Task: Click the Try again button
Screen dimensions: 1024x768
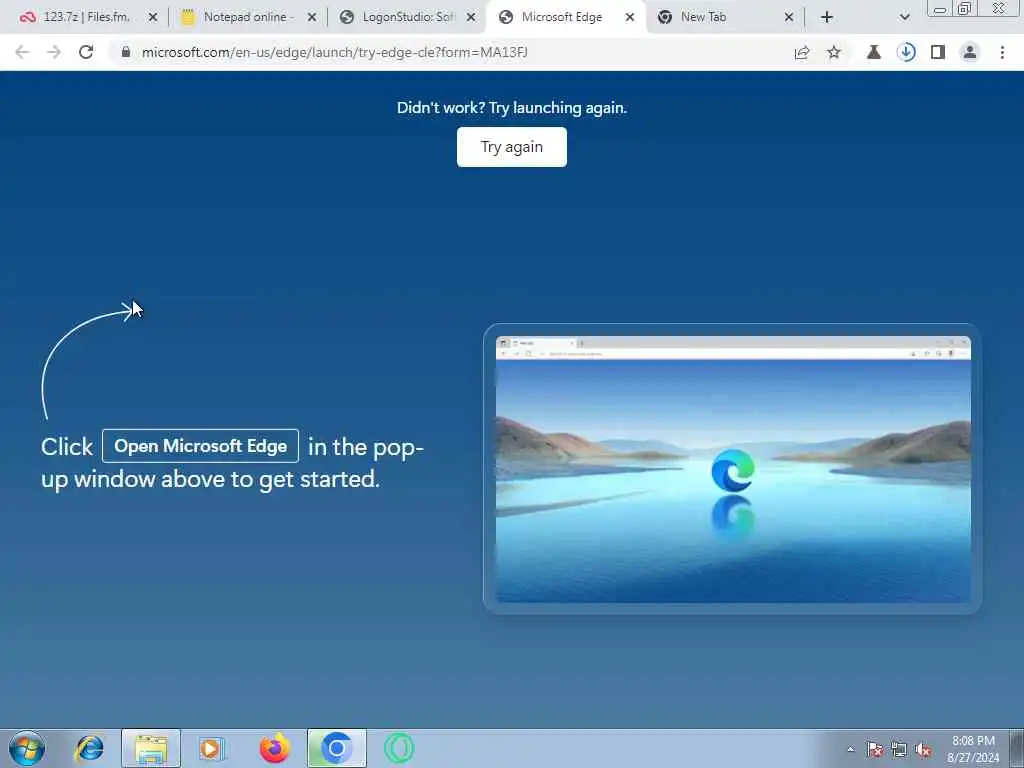Action: pos(511,147)
